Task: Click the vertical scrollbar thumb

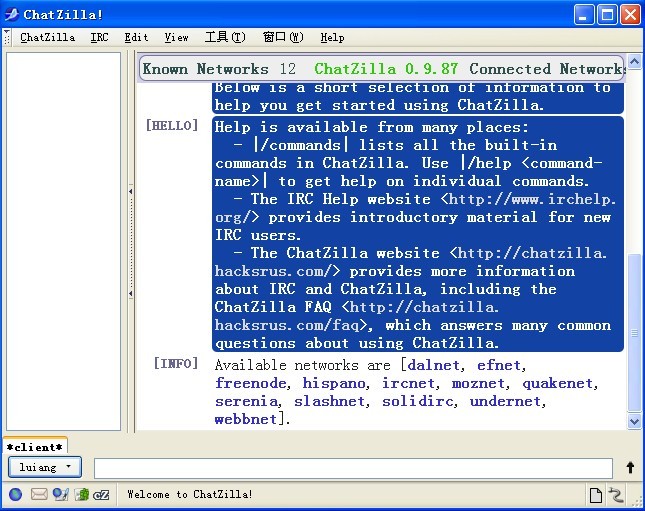Action: coord(634,333)
